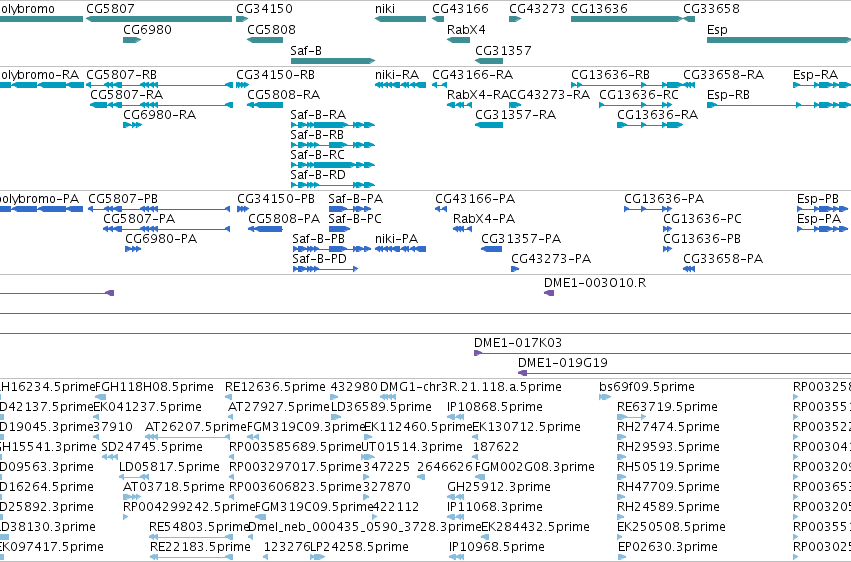The image size is (851, 562).
Task: Click the CG13636-RB transcript
Action: click(x=626, y=85)
